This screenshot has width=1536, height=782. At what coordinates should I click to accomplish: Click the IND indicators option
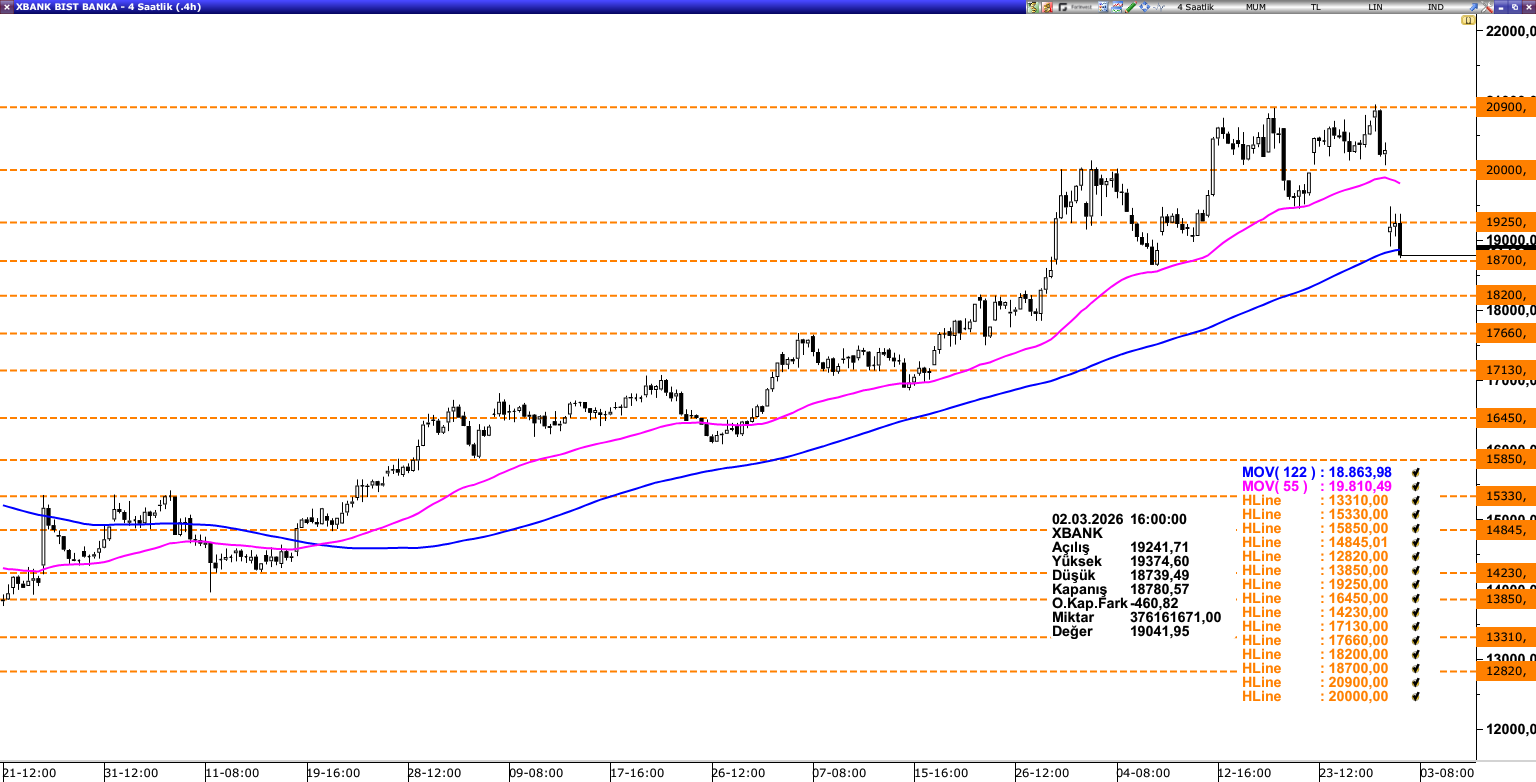click(1435, 7)
